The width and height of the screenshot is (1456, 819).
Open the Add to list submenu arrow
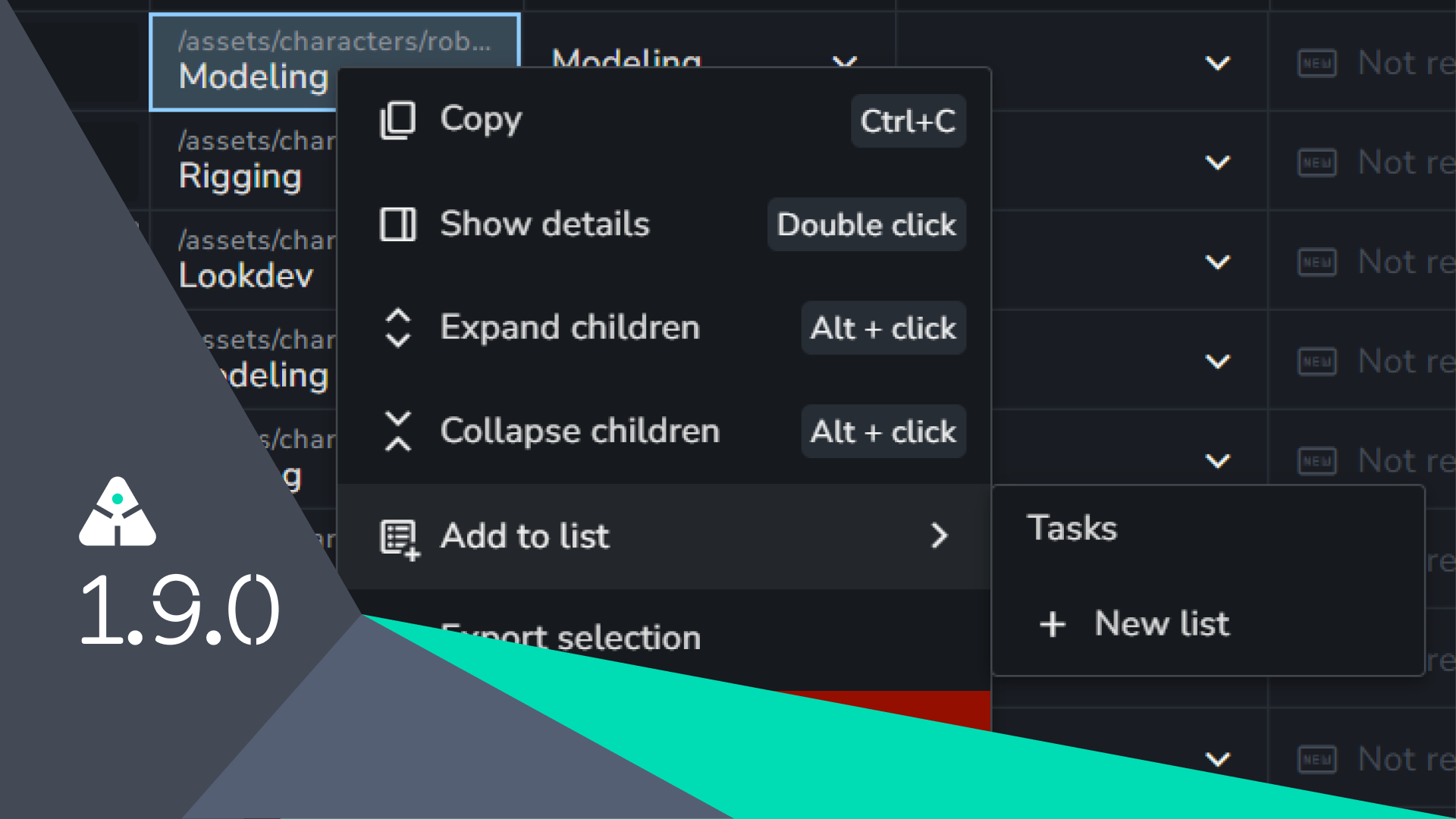pyautogui.click(x=939, y=536)
